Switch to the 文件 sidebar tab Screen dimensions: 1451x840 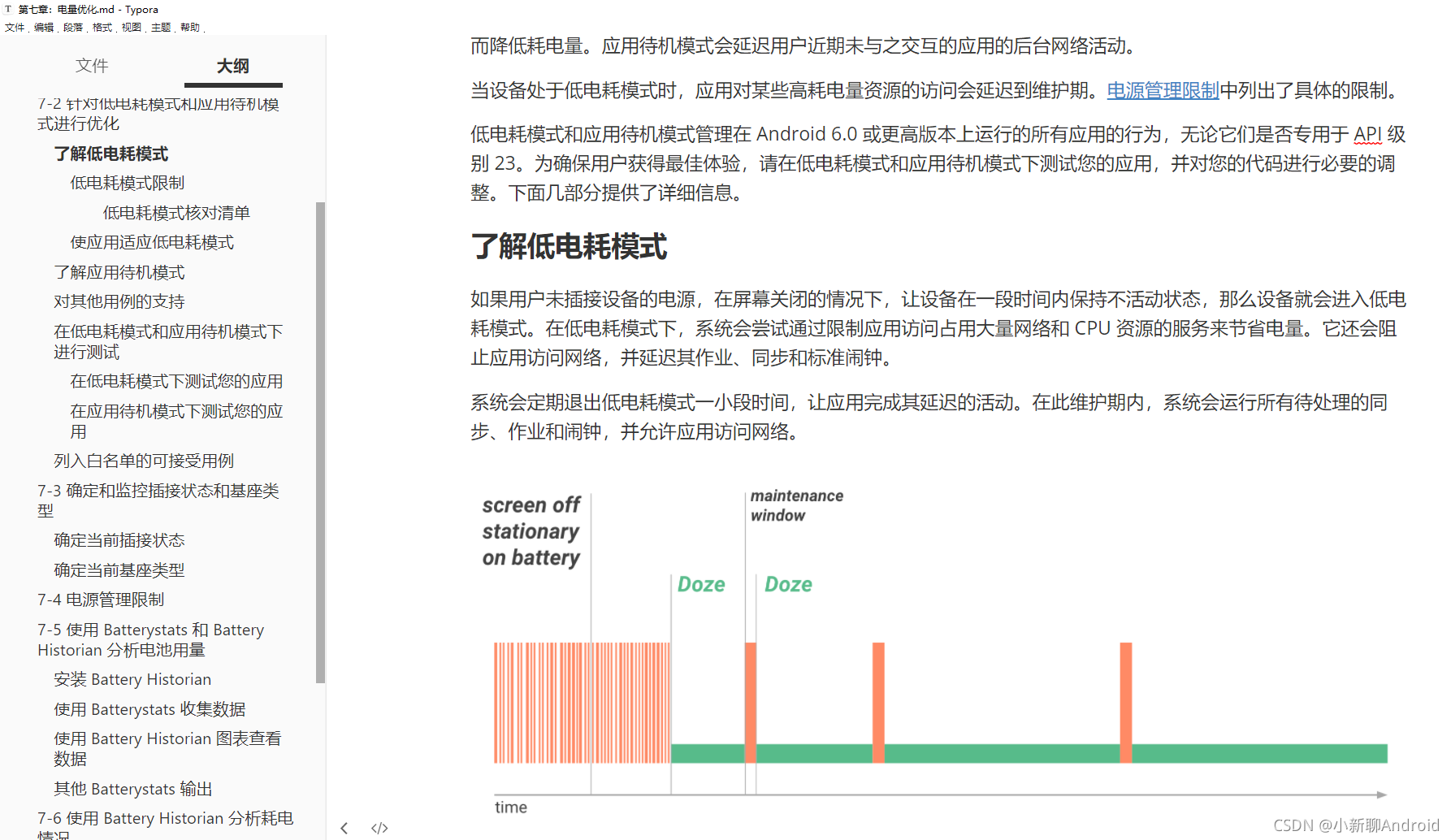92,66
